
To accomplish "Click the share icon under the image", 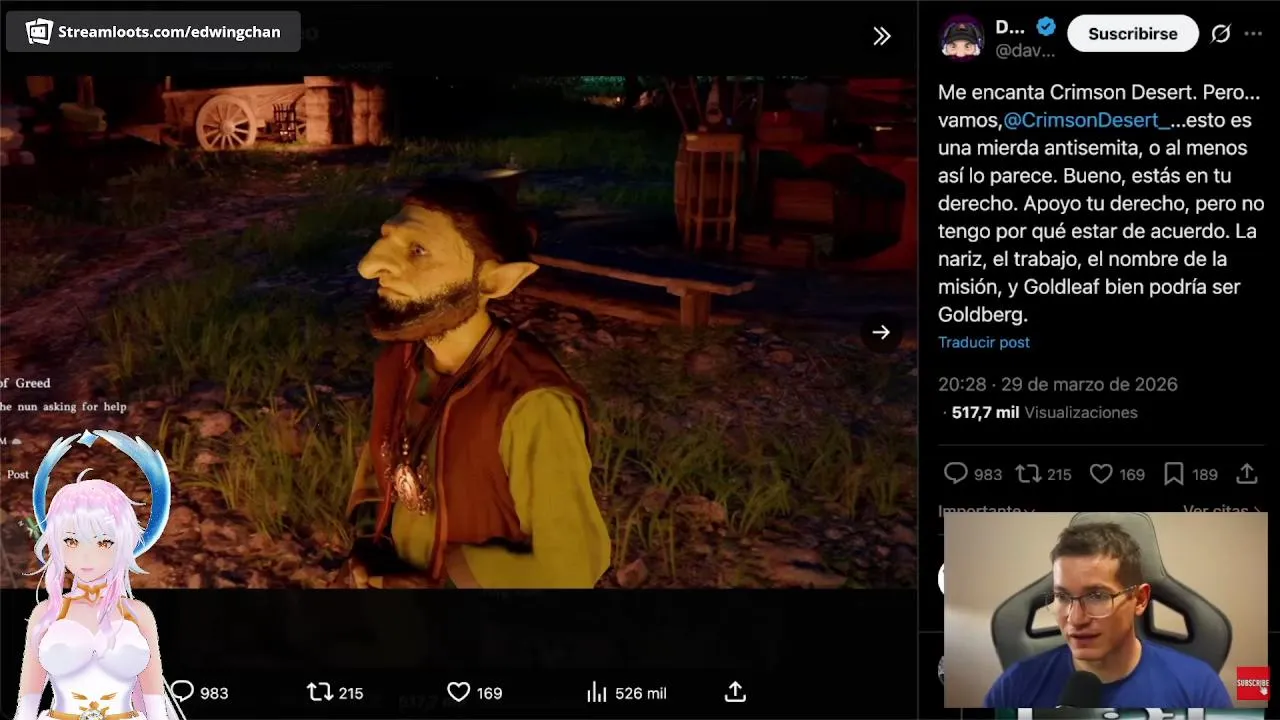I will pos(735,692).
